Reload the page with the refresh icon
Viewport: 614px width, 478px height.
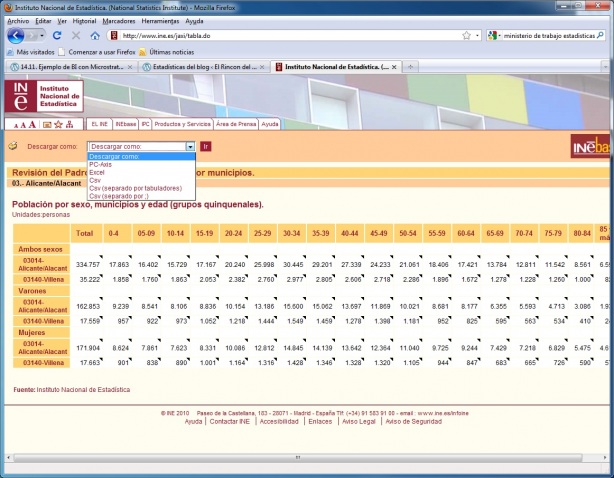59,35
